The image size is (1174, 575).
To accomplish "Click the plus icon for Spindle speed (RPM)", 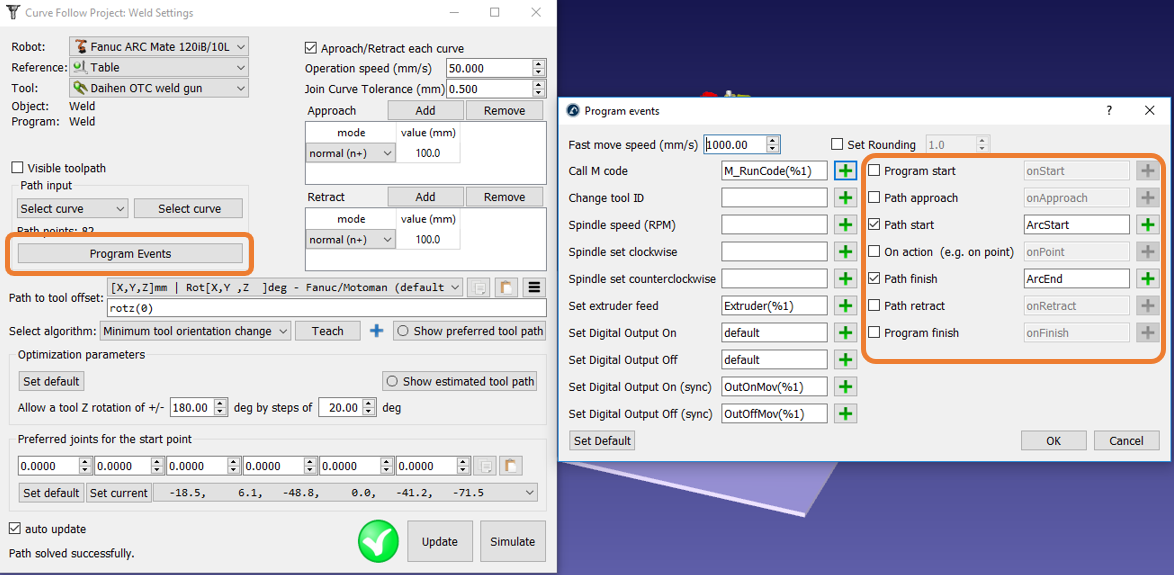I will pos(845,225).
